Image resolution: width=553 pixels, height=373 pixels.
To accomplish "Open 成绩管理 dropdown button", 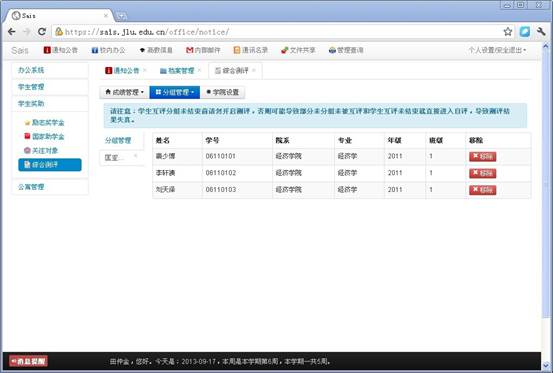I will (124, 92).
